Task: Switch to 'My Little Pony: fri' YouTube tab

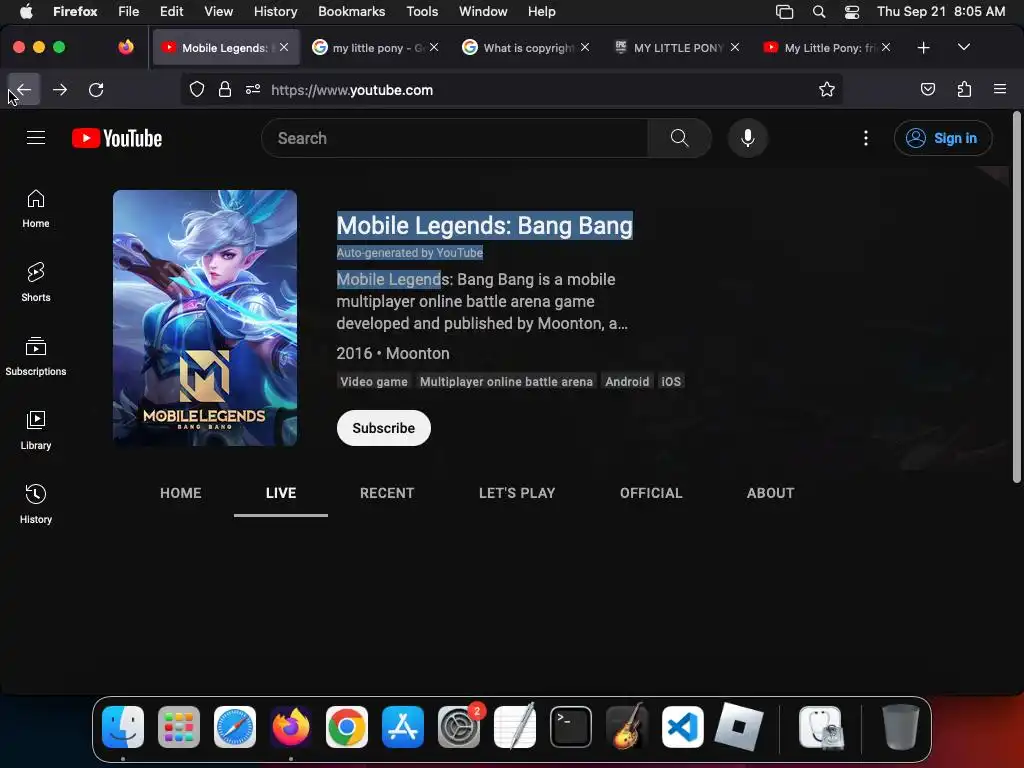Action: (x=827, y=48)
